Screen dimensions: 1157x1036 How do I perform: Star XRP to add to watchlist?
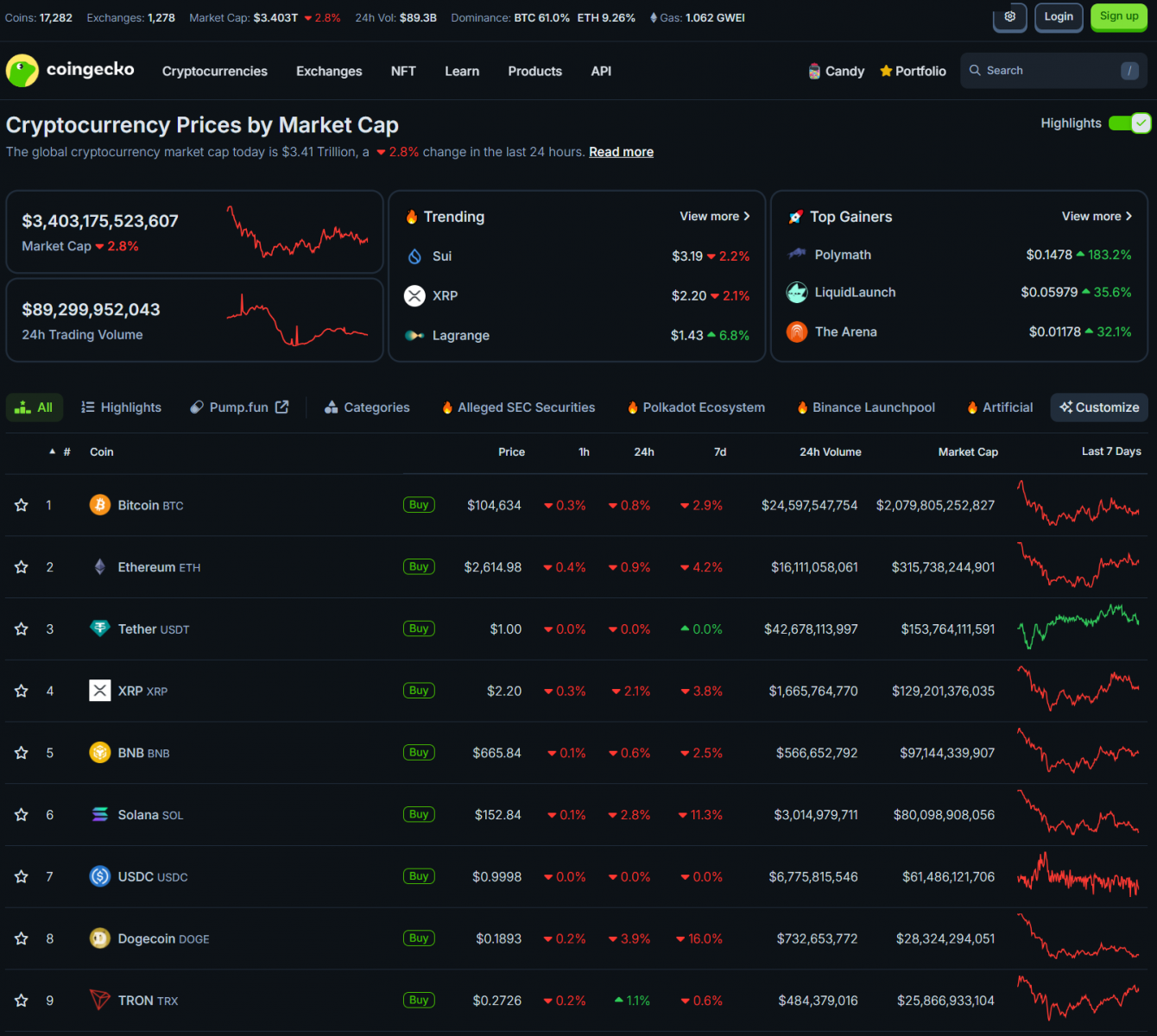(x=22, y=691)
